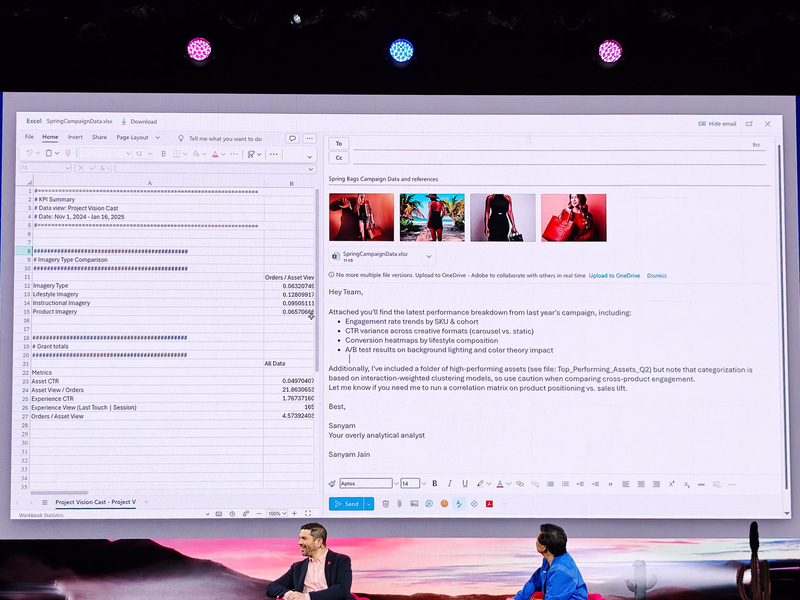The width and height of the screenshot is (800, 600).
Task: Open Workbook Statistics in status bar
Action: (x=41, y=515)
